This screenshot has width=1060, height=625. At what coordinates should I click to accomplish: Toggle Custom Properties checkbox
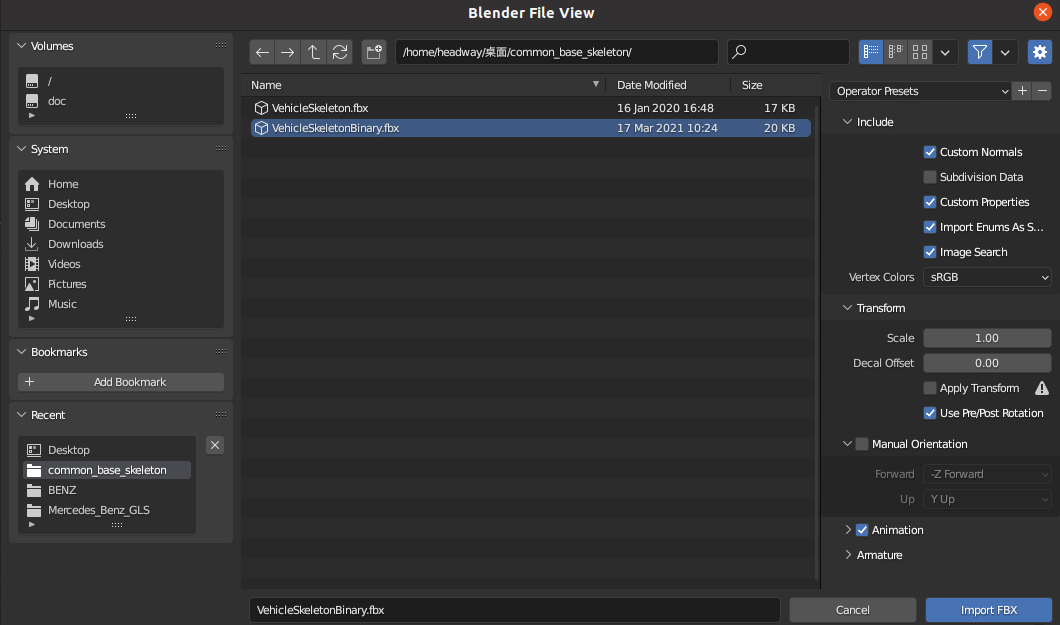(x=930, y=202)
